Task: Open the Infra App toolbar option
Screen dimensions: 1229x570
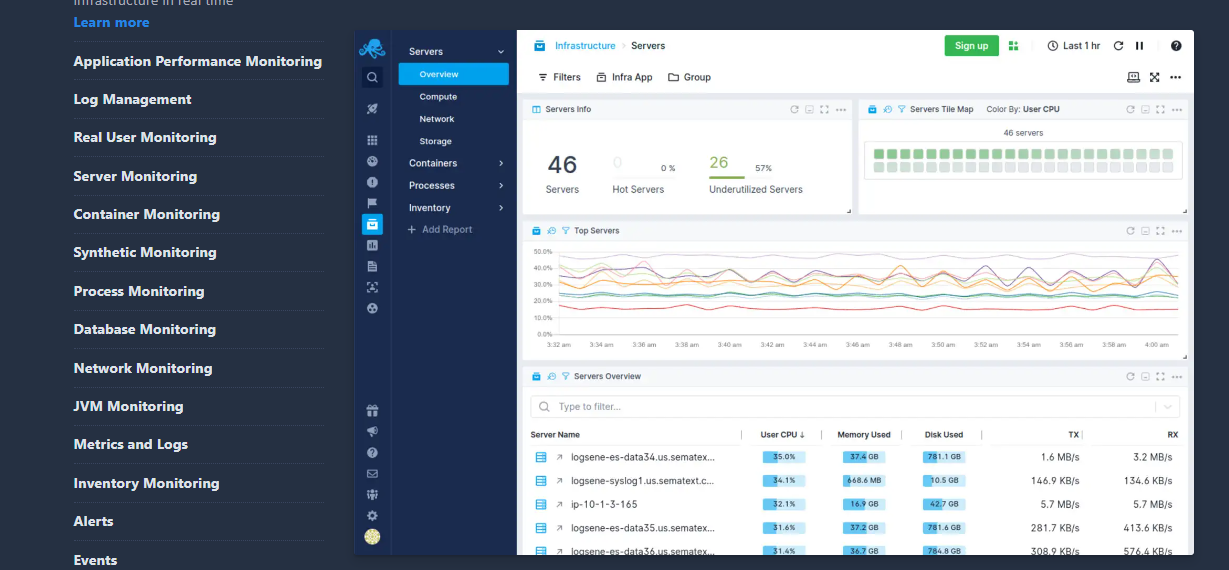Action: pos(624,77)
